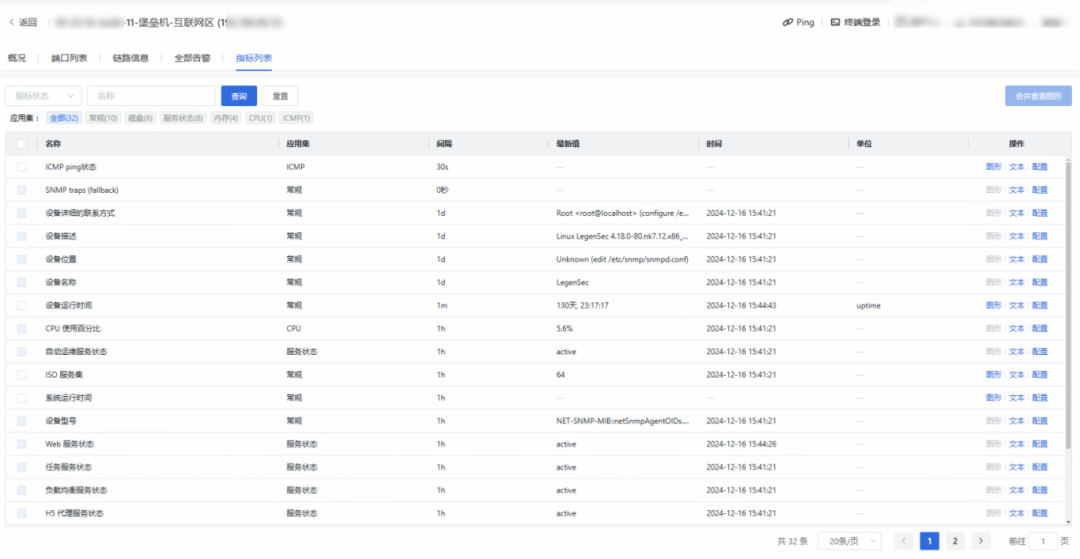Open the 指标状态 dropdown
This screenshot has height=559, width=1080.
[43, 96]
